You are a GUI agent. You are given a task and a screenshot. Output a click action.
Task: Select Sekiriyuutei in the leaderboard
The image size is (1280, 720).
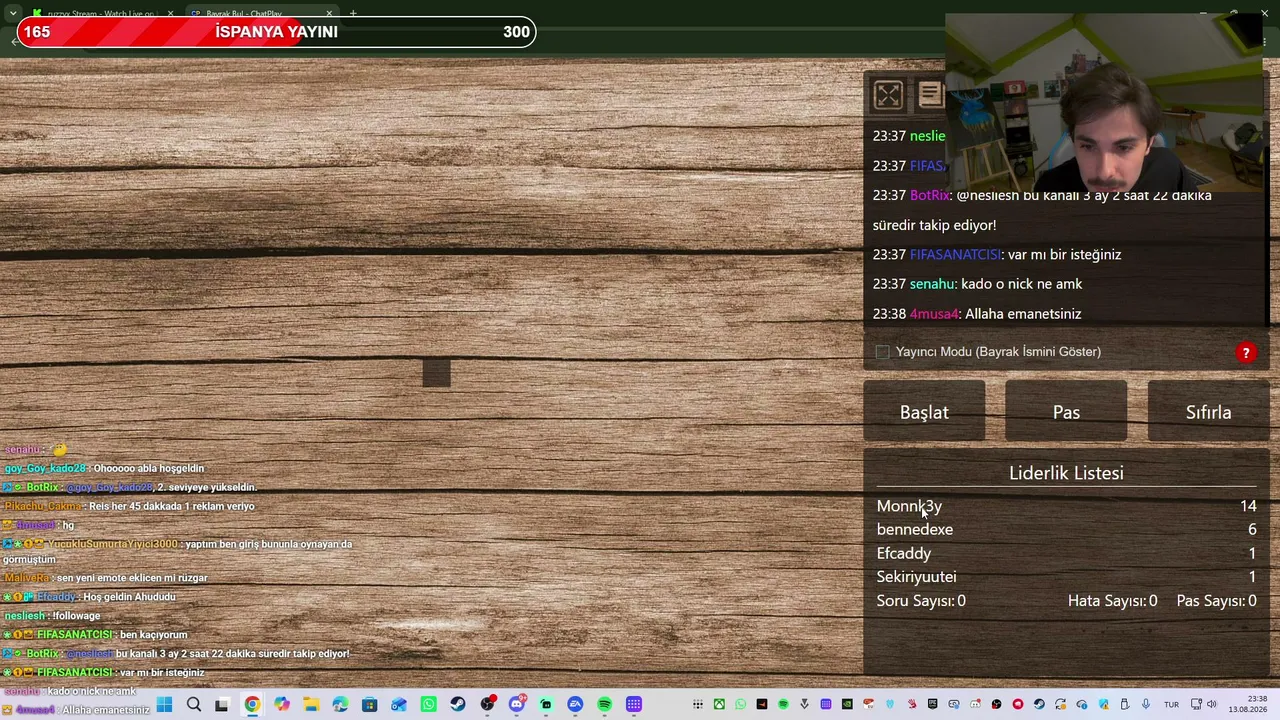pos(917,577)
